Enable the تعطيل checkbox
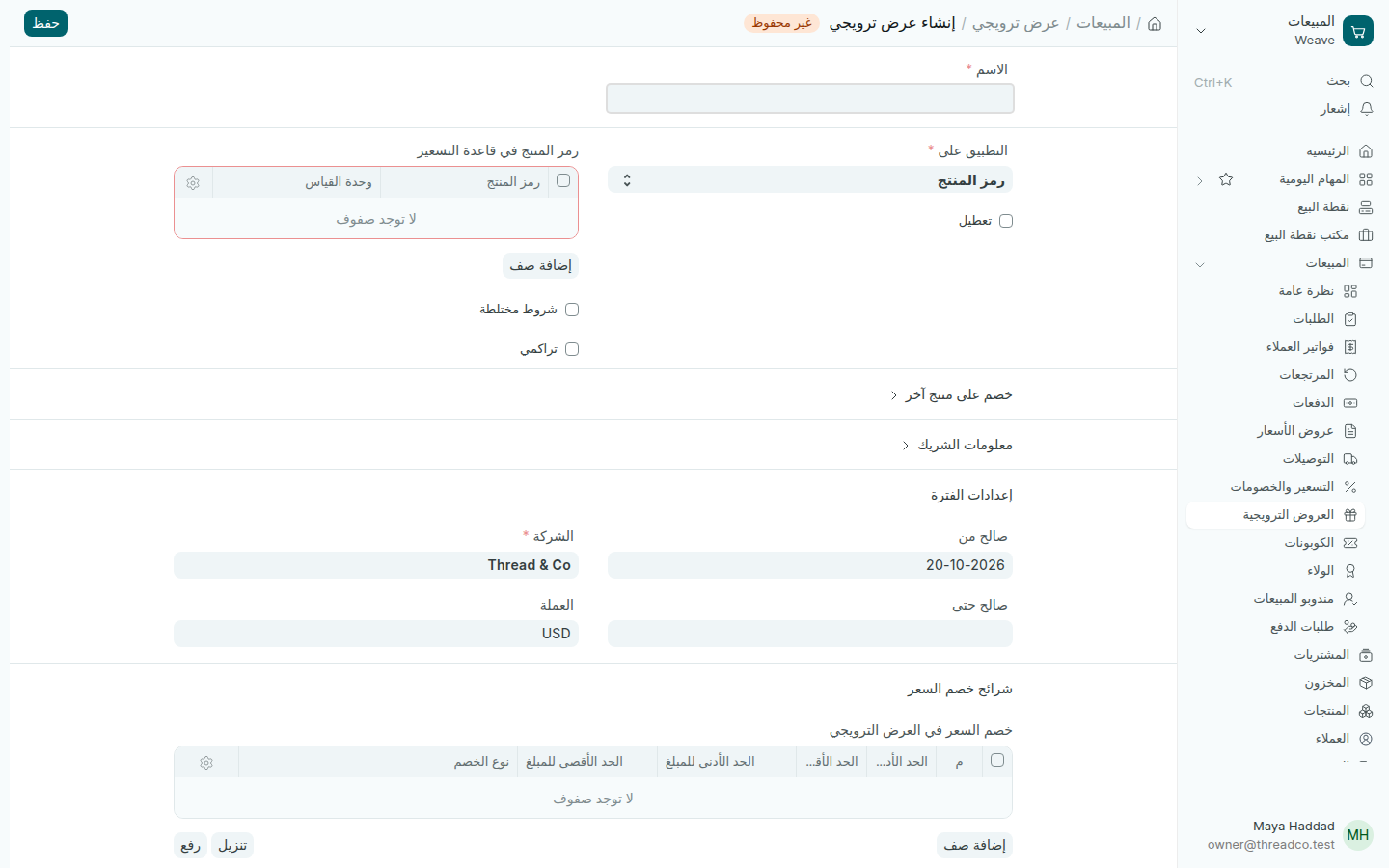Viewport: 1389px width, 868px height. click(x=1006, y=221)
